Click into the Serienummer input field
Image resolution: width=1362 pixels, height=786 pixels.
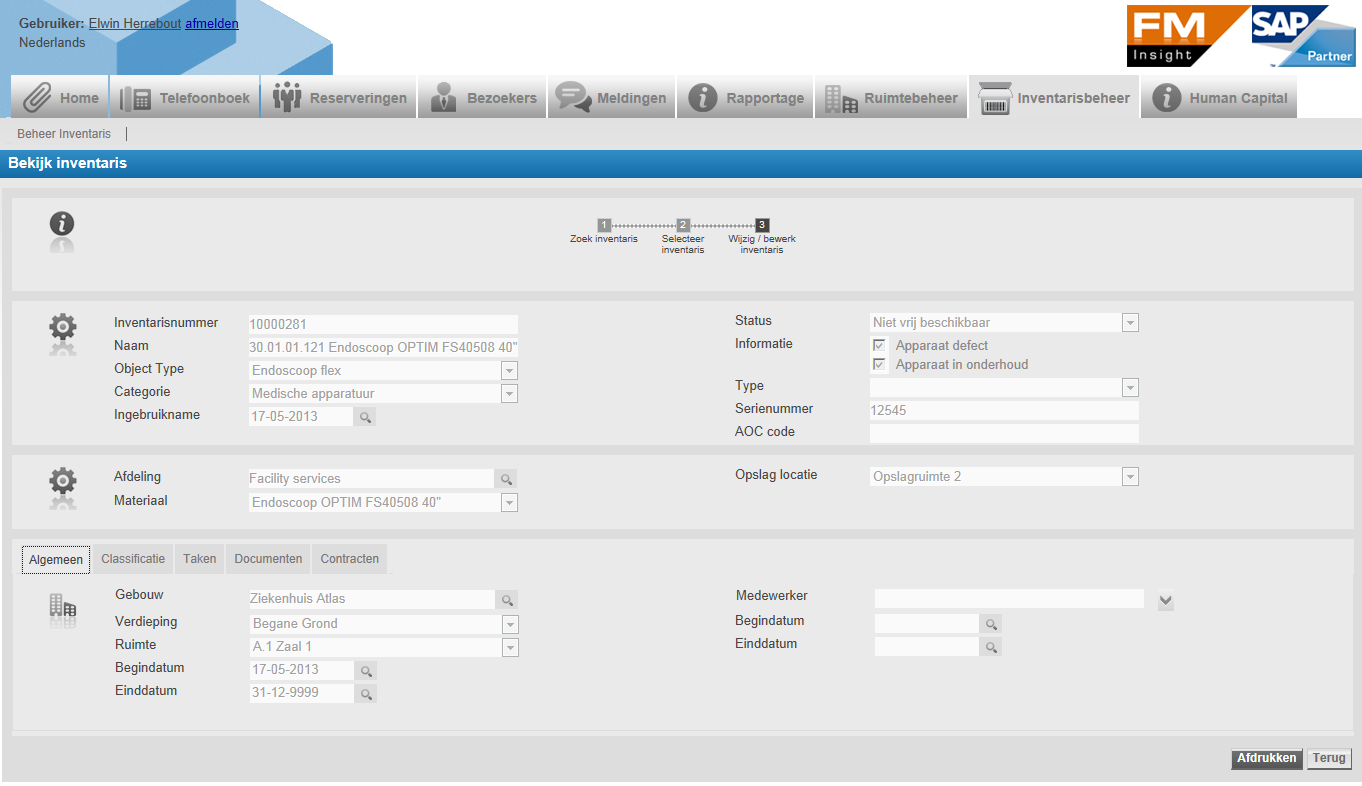pos(1004,411)
